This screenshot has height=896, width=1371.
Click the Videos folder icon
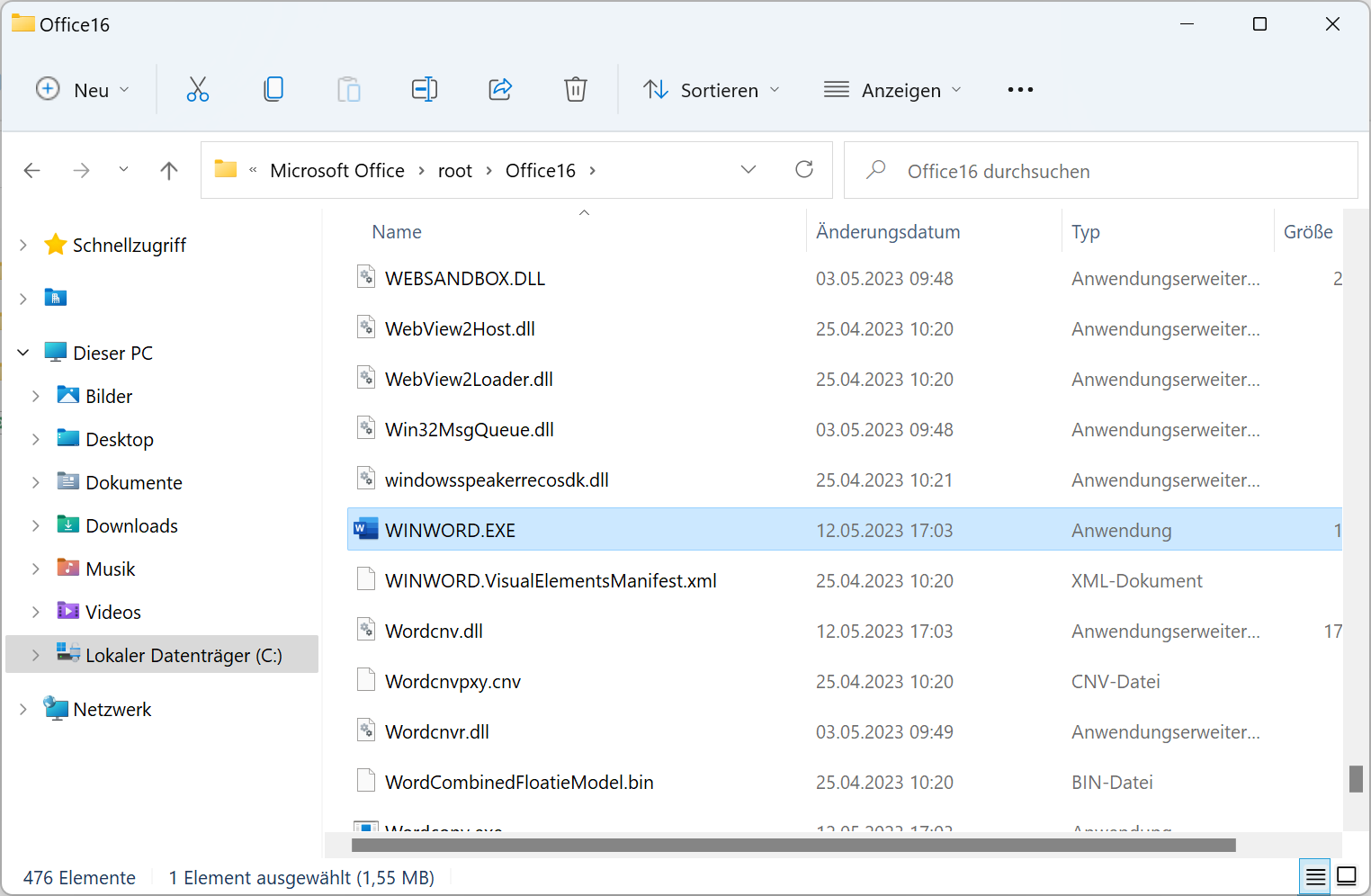[68, 611]
